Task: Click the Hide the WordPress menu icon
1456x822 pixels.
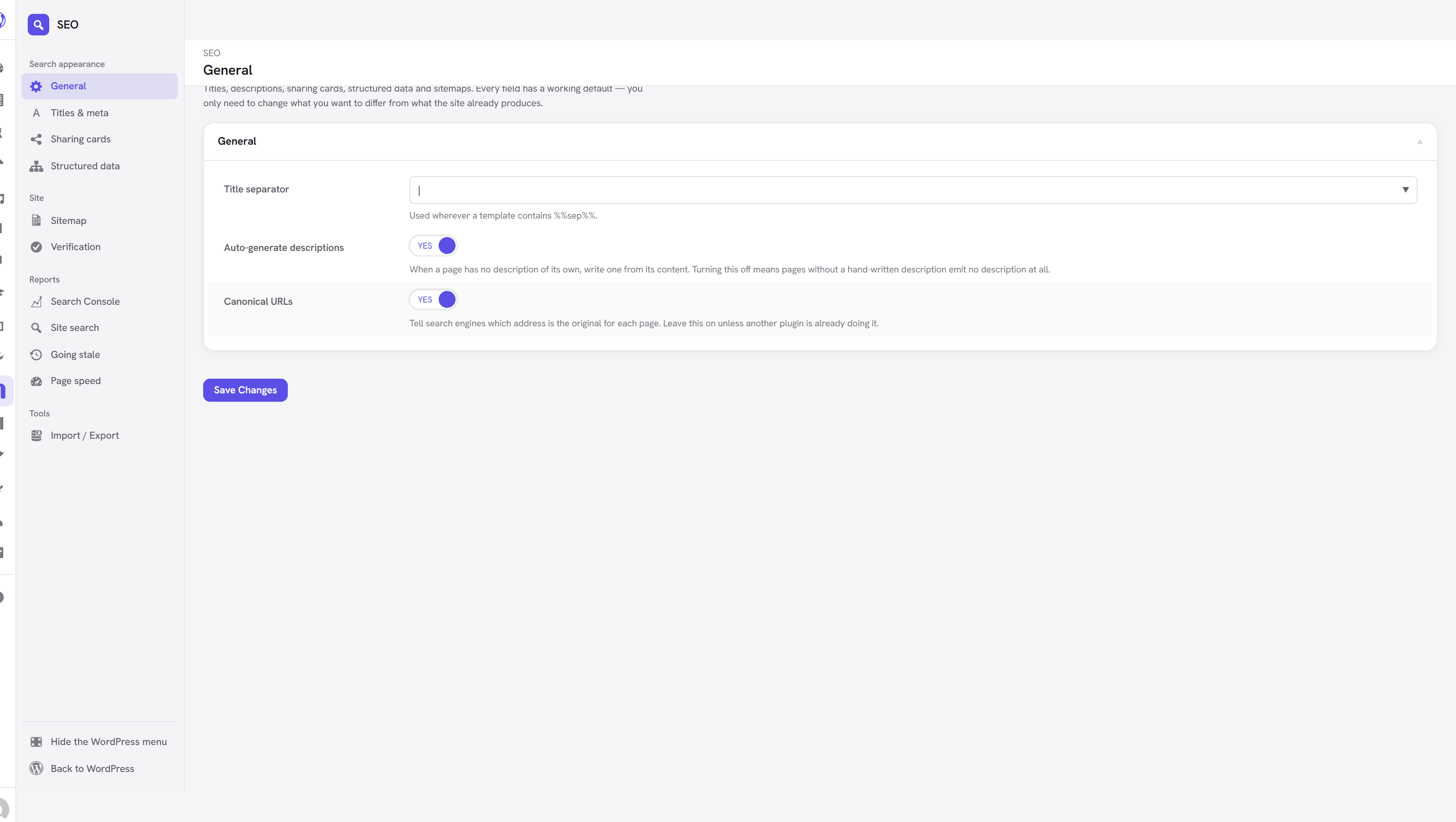Action: (x=36, y=742)
